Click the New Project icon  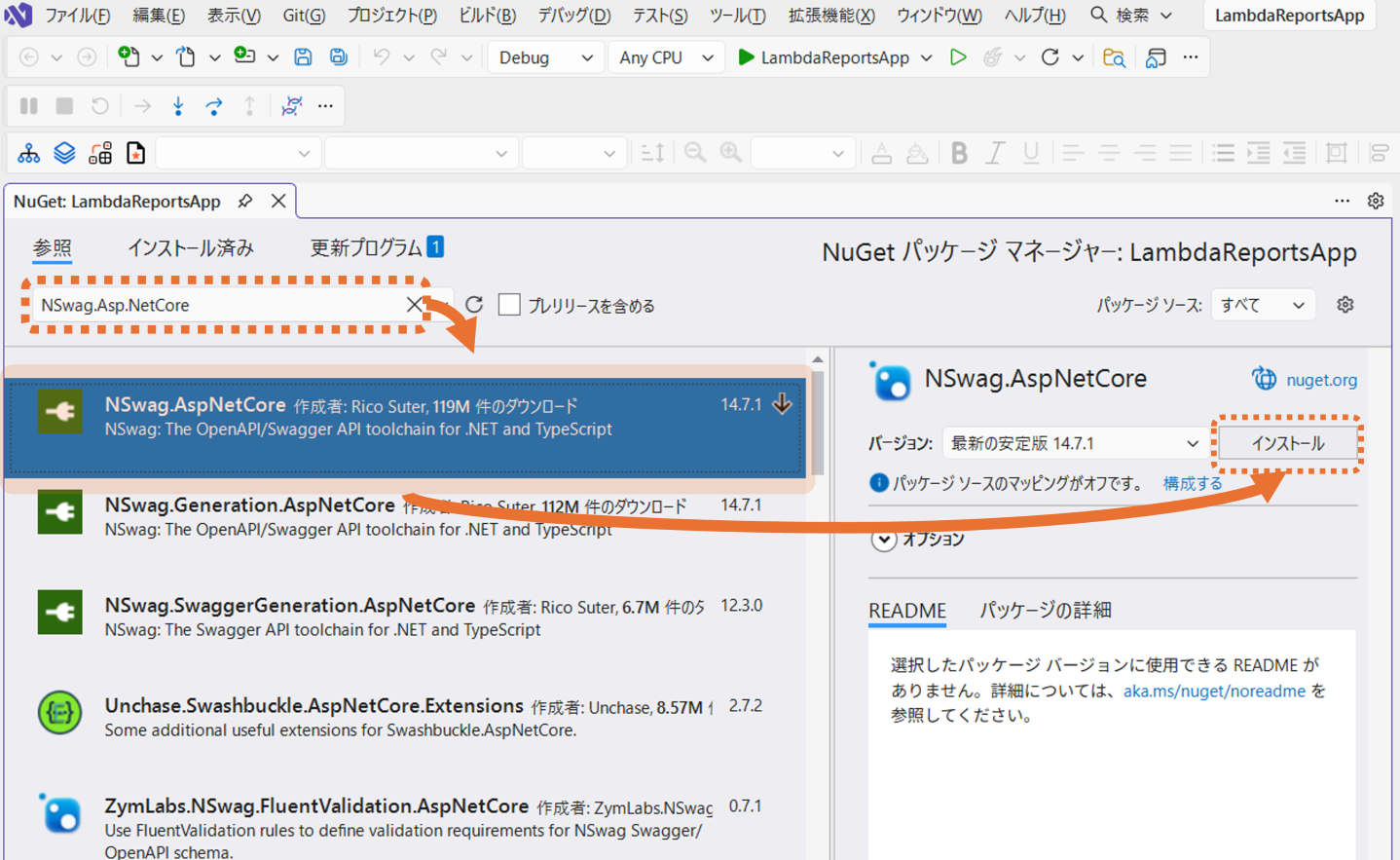point(129,56)
